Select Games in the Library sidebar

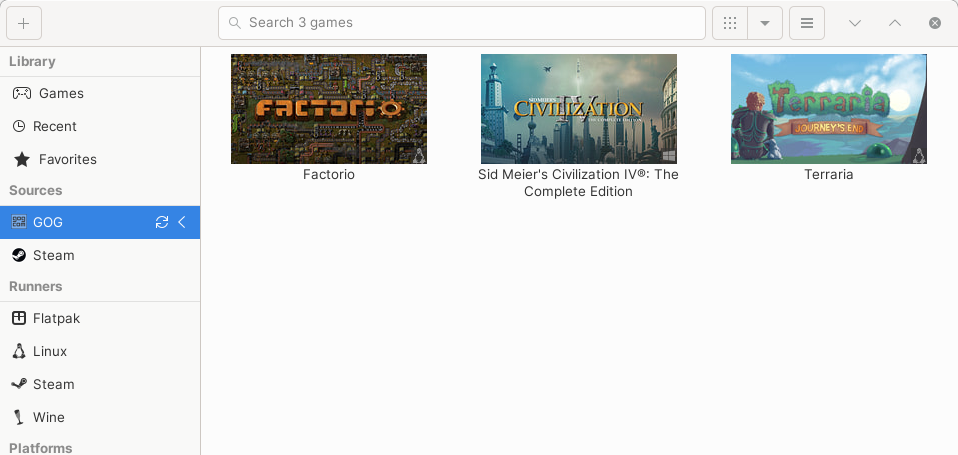100,93
